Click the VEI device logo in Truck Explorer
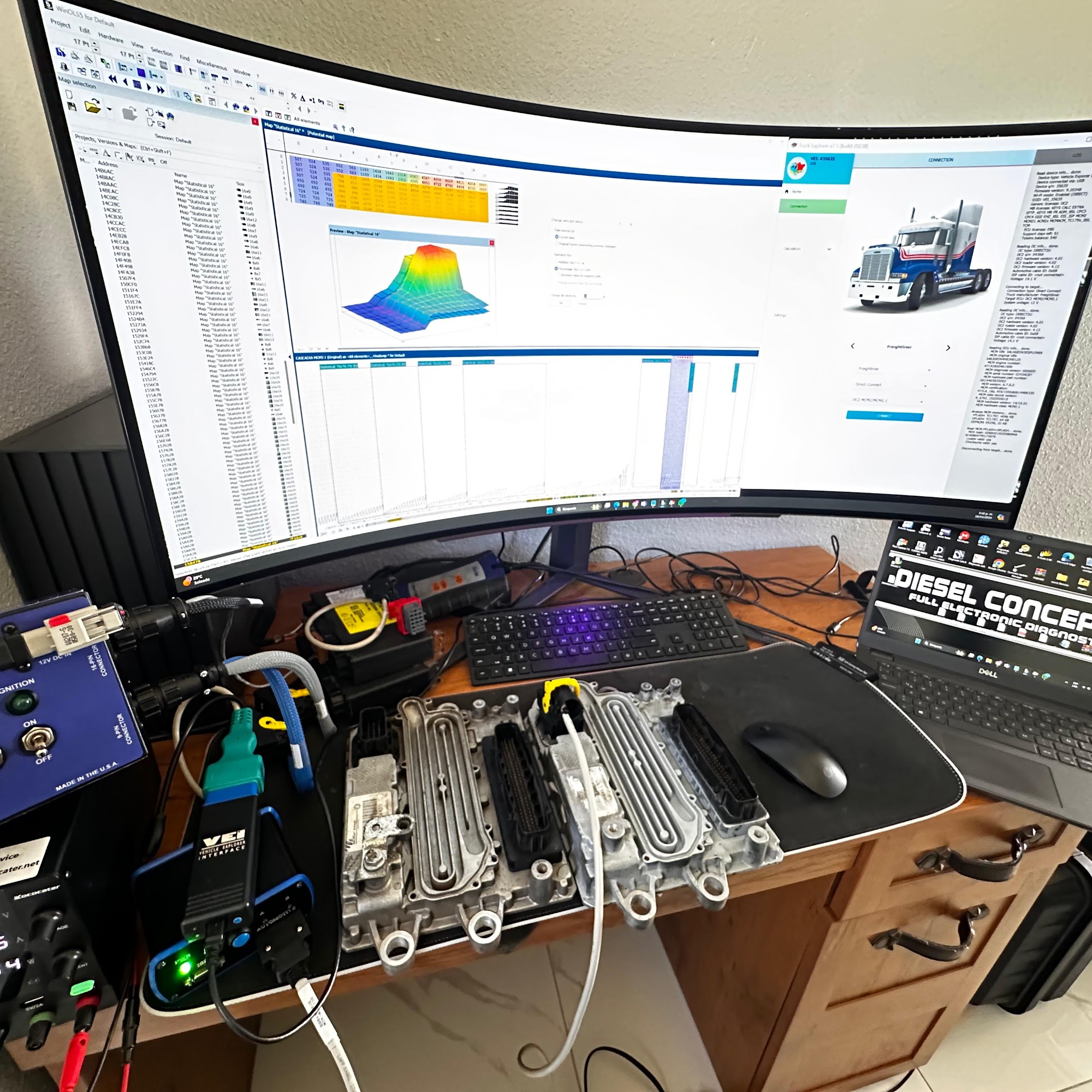Screen dimensions: 1092x1092 797,167
